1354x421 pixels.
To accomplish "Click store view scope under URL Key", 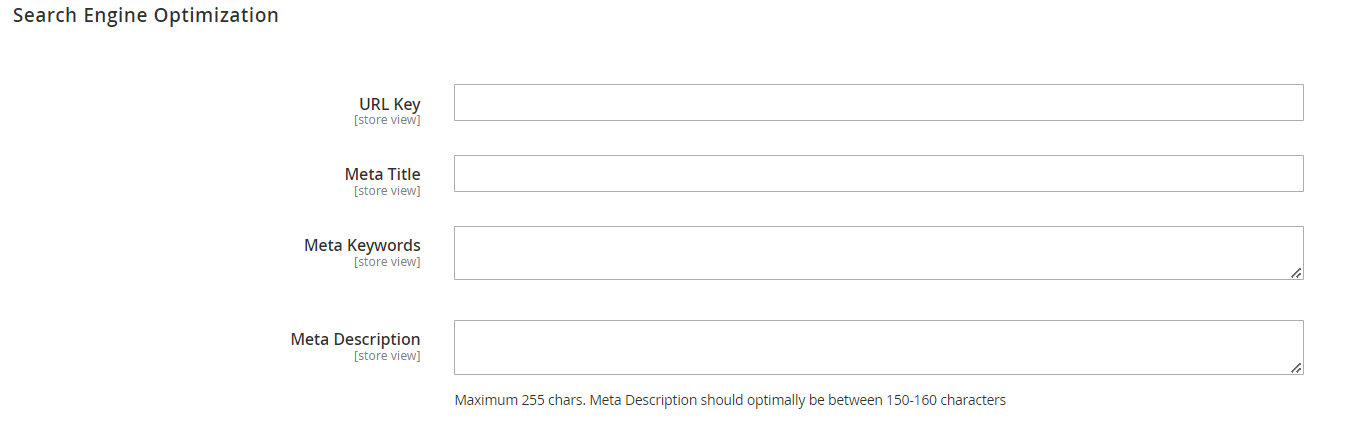I will coord(387,120).
